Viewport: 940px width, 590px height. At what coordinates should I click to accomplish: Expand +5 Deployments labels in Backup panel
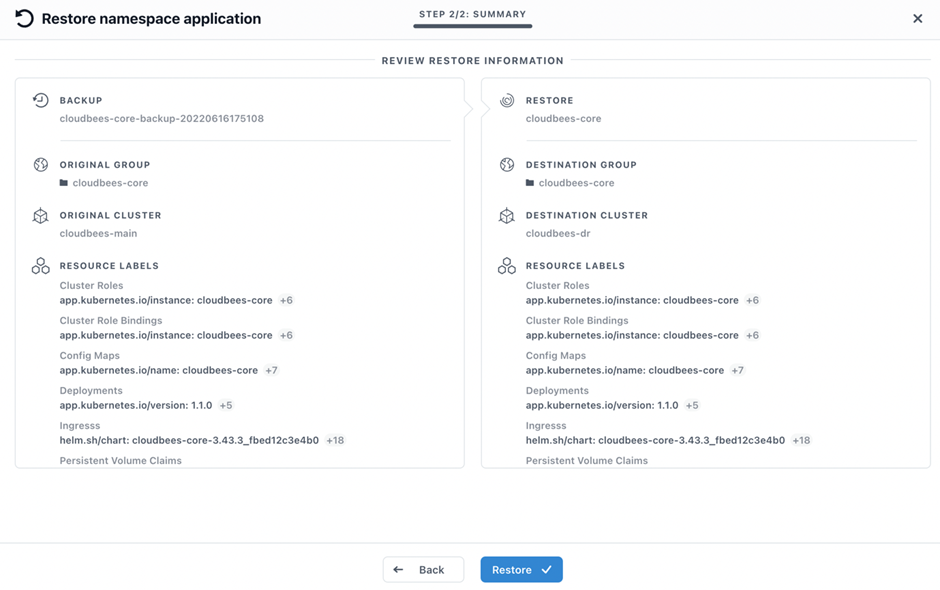pyautogui.click(x=225, y=405)
